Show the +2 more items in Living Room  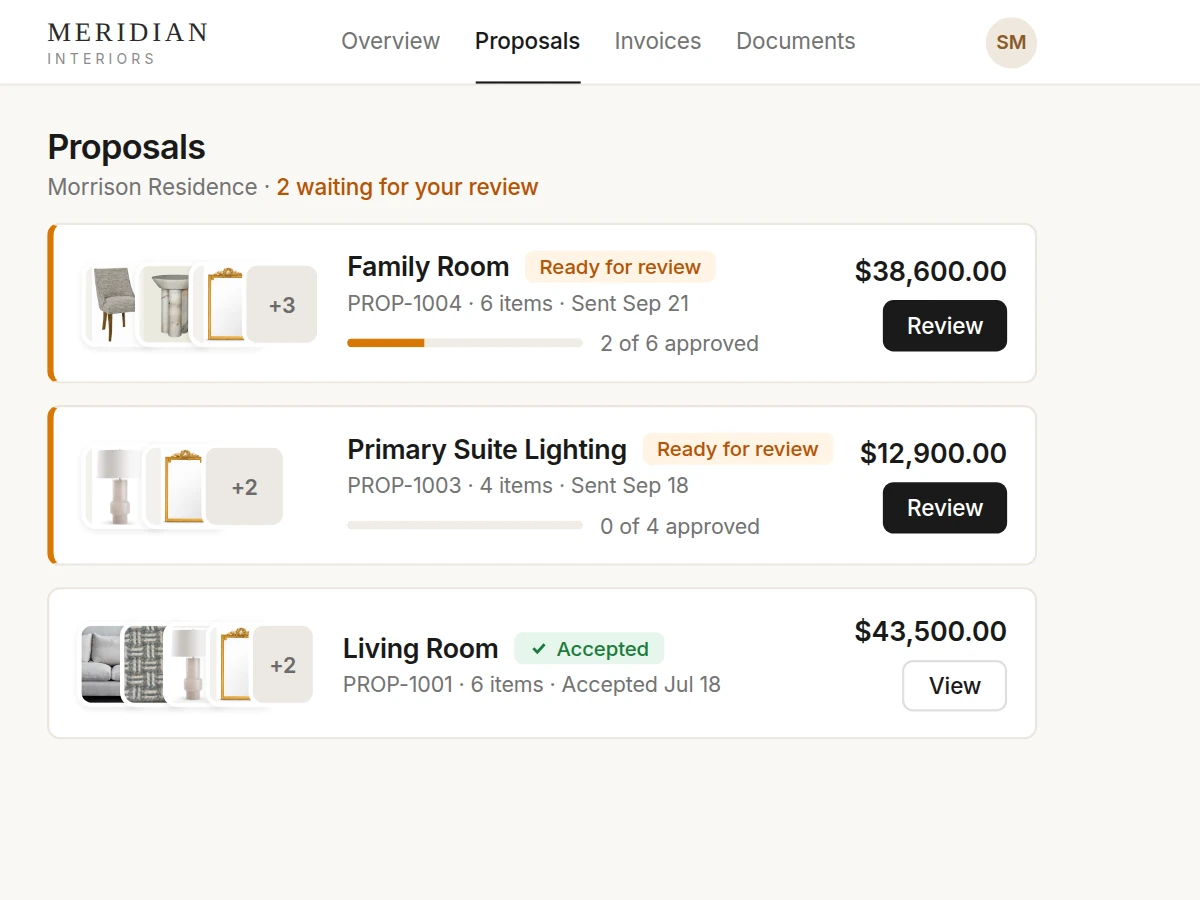(x=283, y=665)
